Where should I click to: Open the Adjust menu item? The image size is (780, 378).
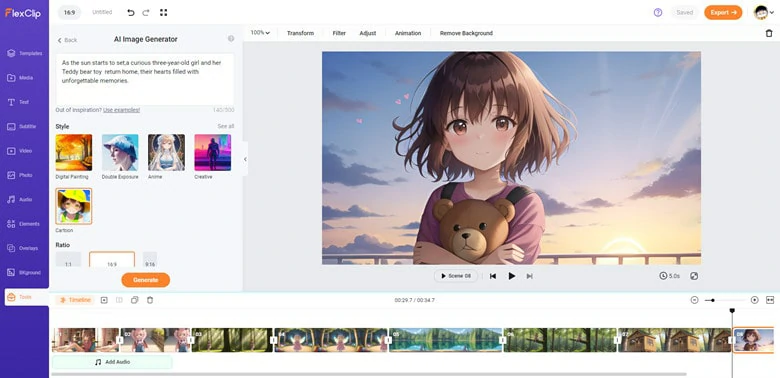(368, 33)
